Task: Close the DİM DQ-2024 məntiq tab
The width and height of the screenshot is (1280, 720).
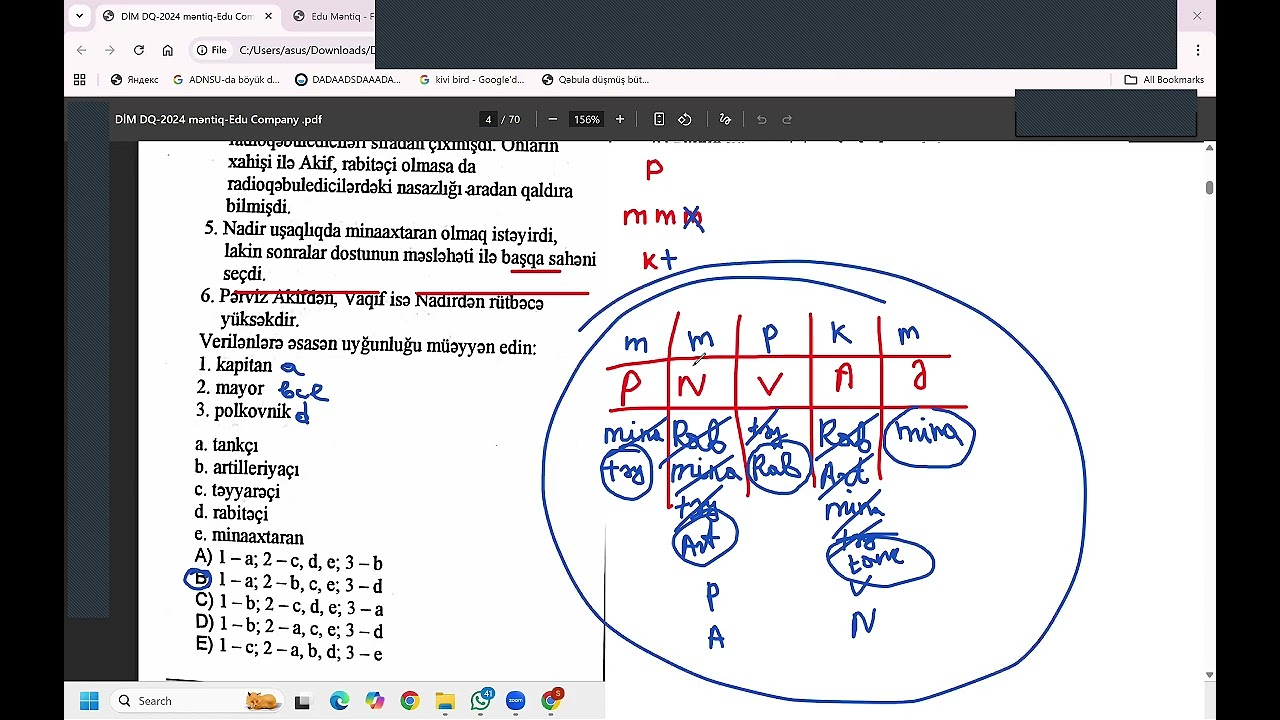Action: point(267,16)
